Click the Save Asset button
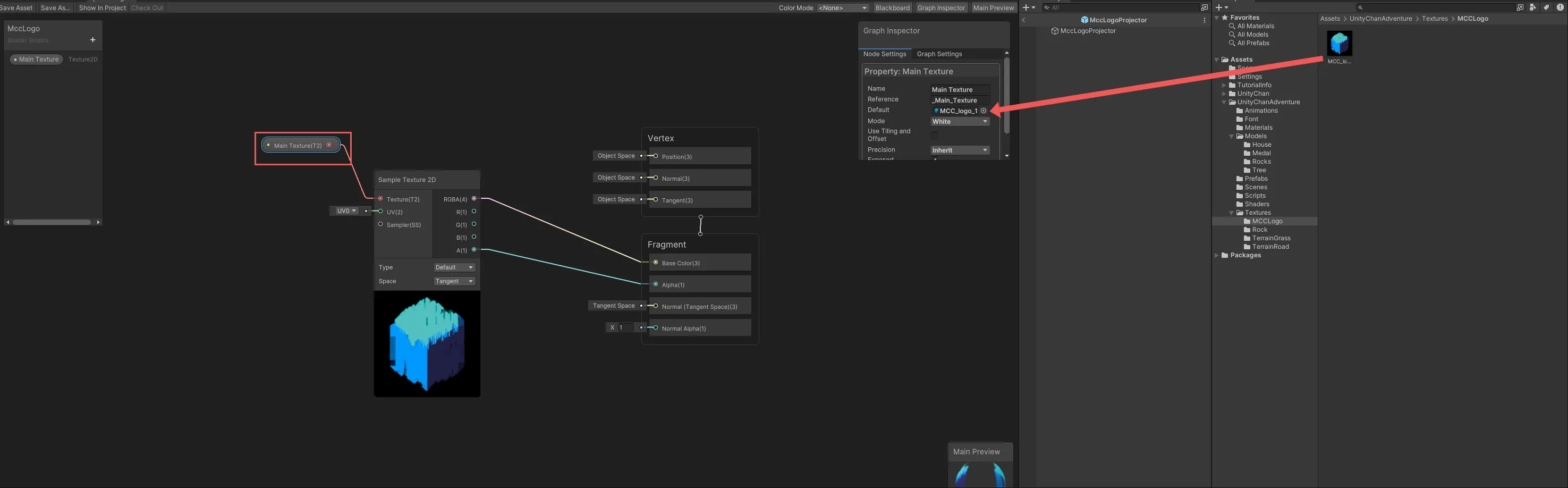 click(x=16, y=8)
